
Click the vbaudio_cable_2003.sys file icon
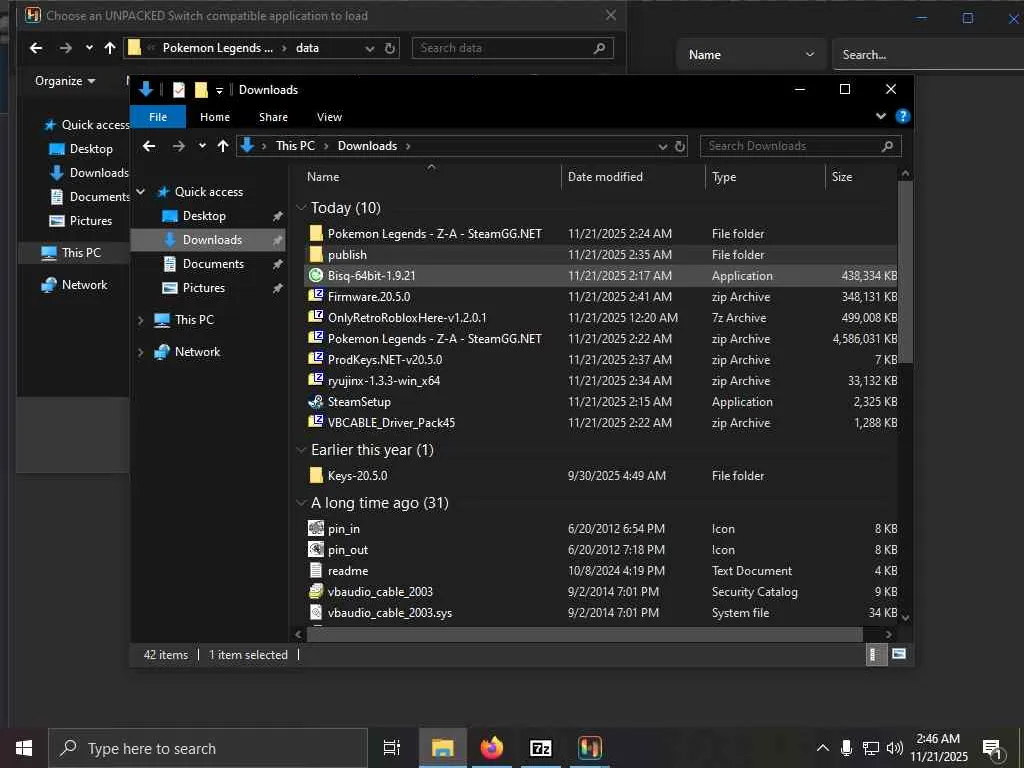coord(315,613)
